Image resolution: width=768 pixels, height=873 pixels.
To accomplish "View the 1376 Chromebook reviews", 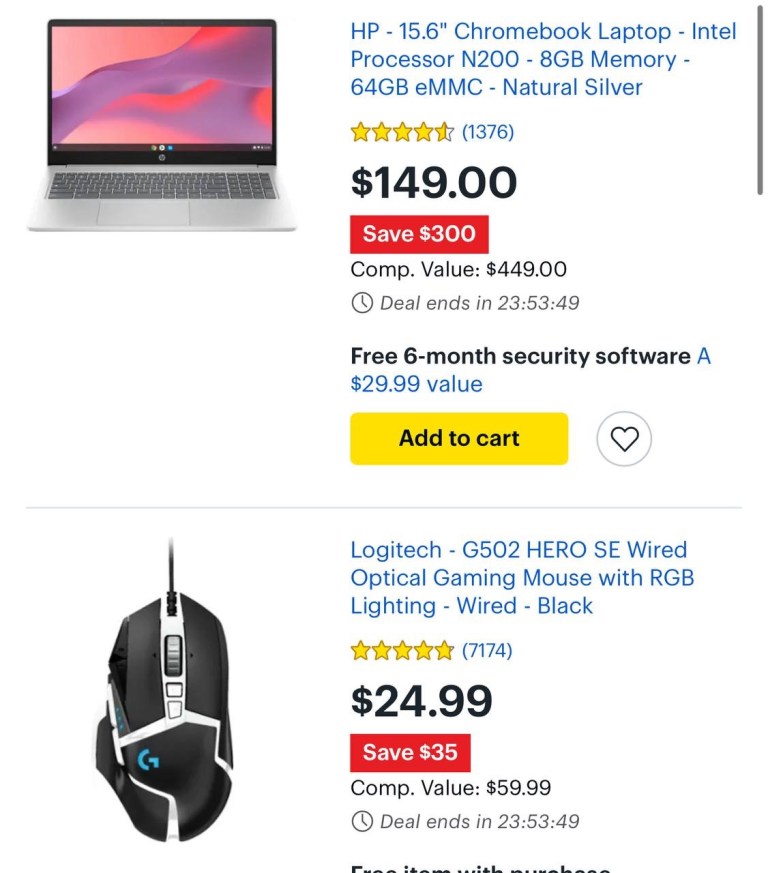I will (x=488, y=132).
